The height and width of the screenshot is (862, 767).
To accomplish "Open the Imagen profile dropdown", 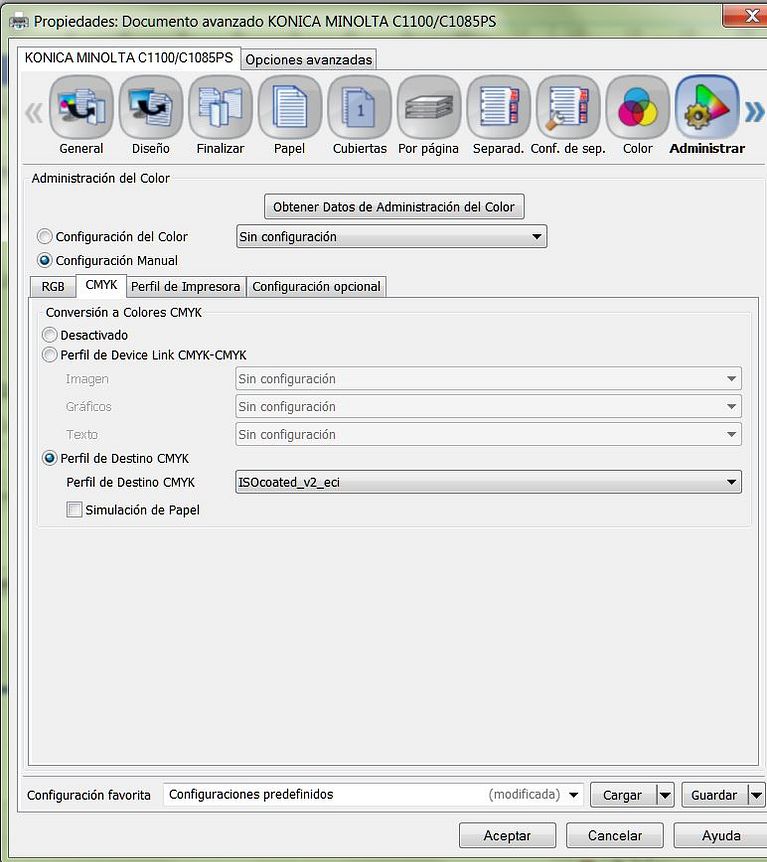I will (x=488, y=379).
